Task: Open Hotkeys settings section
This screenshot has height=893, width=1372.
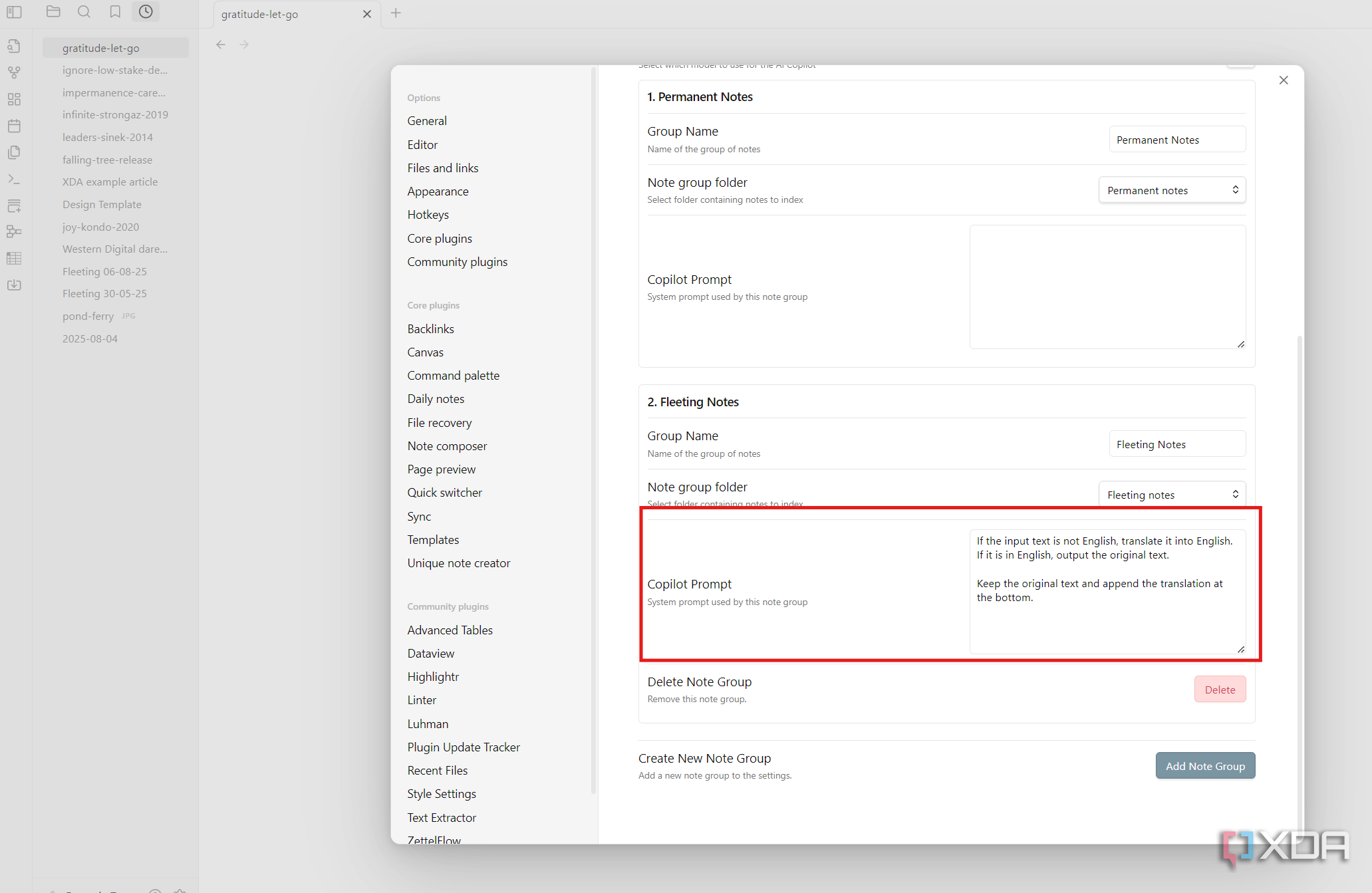Action: click(x=428, y=214)
